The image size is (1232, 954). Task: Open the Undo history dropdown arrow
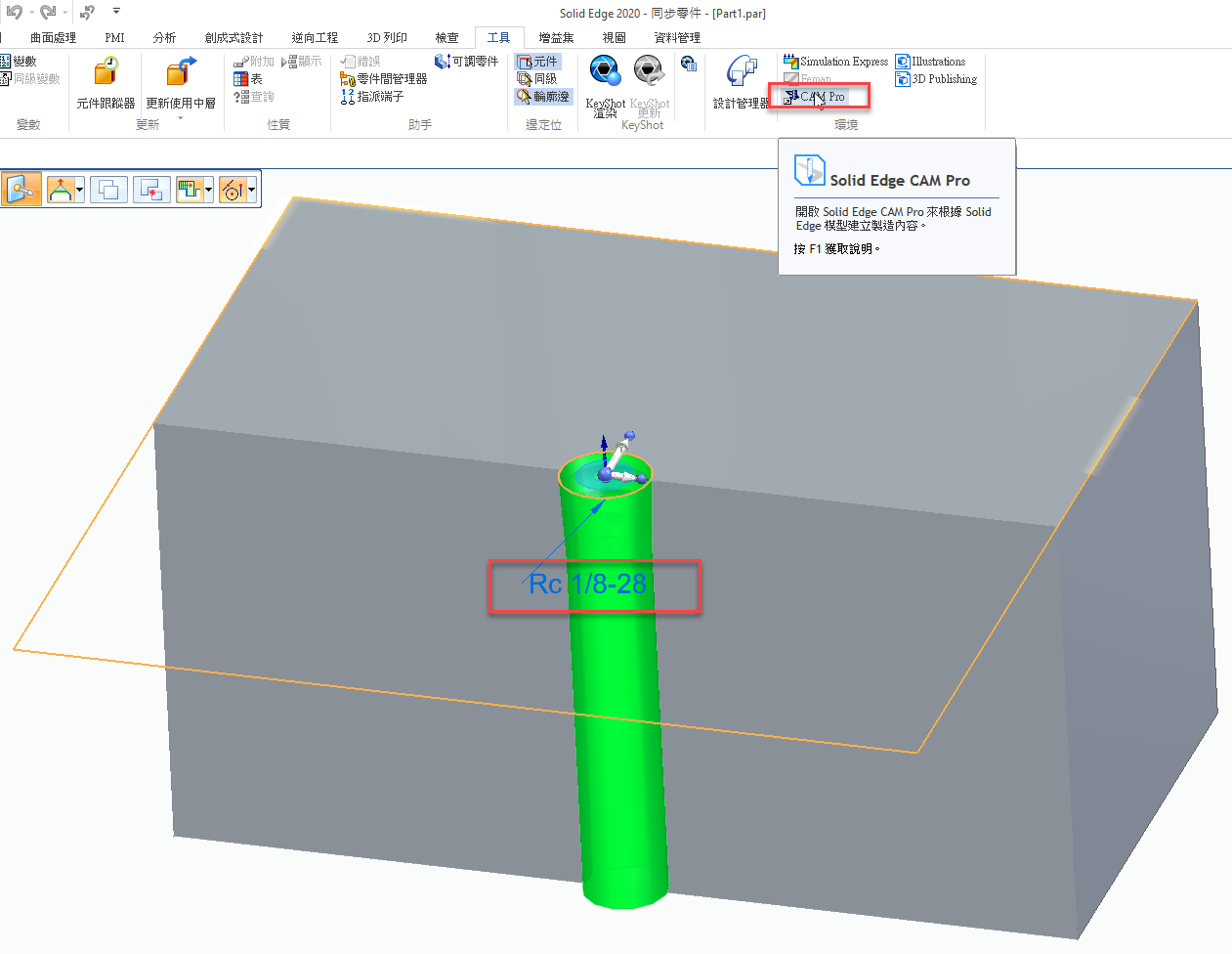[x=31, y=13]
